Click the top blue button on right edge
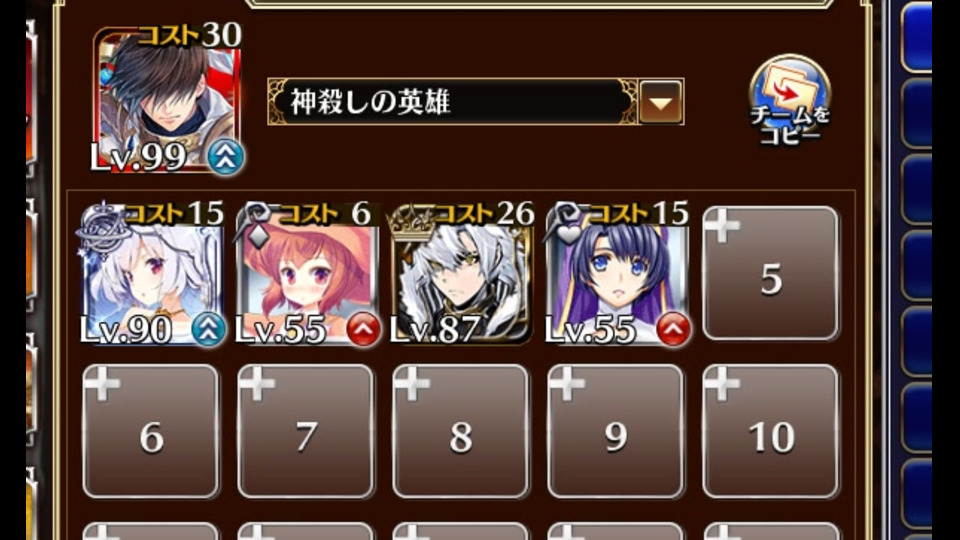 pos(917,37)
